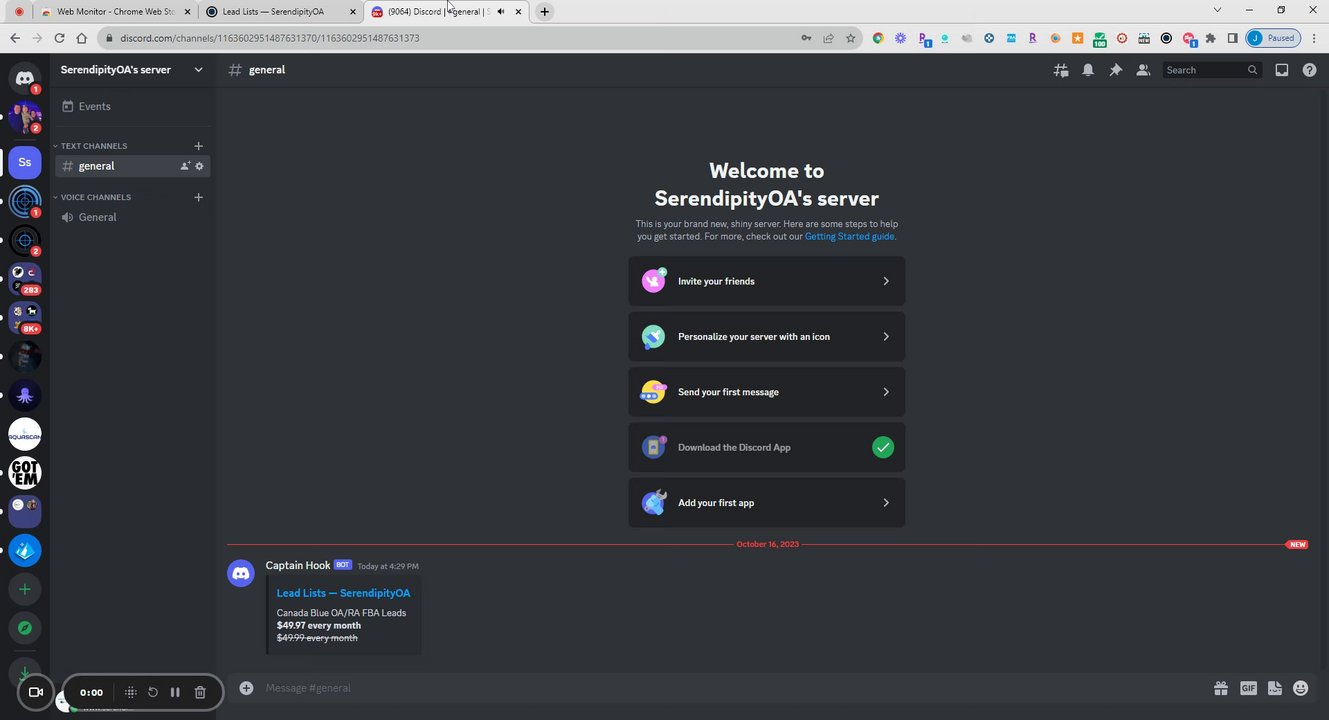Open the Threads icon in channel header
This screenshot has height=720, width=1329.
pos(1061,70)
